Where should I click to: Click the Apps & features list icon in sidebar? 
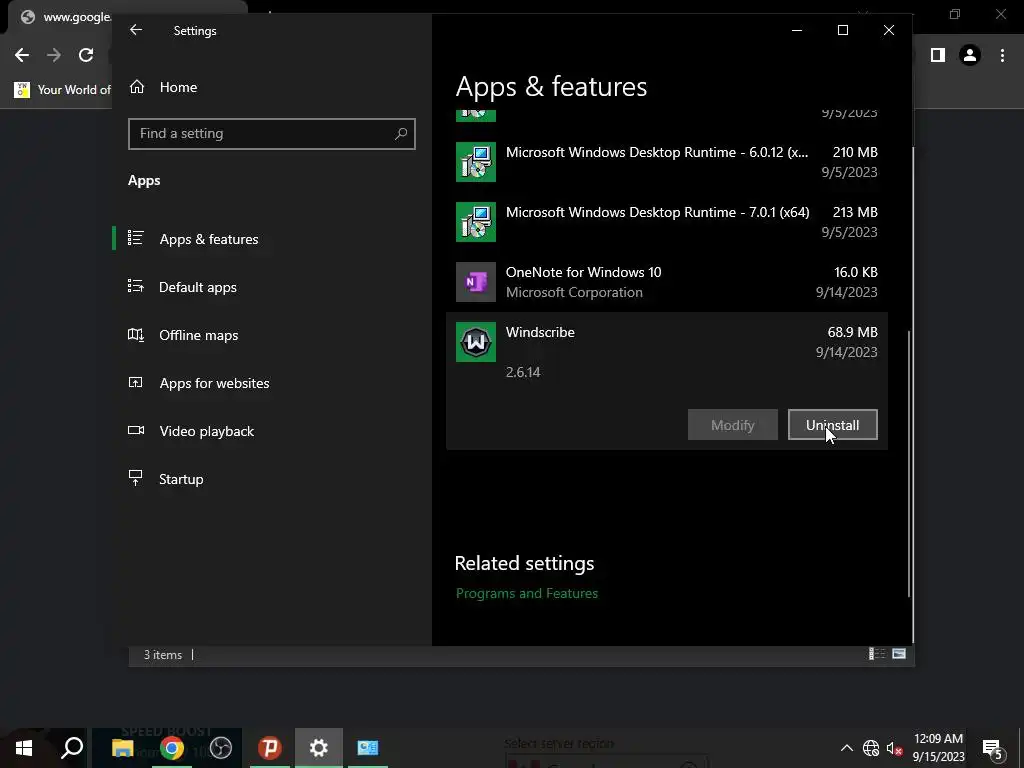click(x=136, y=238)
